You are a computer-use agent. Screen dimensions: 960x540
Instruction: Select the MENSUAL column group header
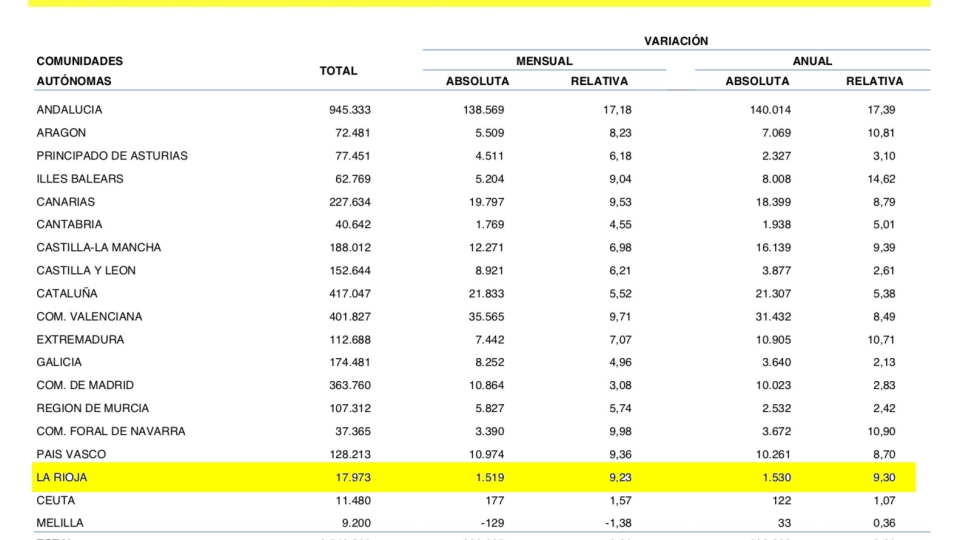coord(544,61)
